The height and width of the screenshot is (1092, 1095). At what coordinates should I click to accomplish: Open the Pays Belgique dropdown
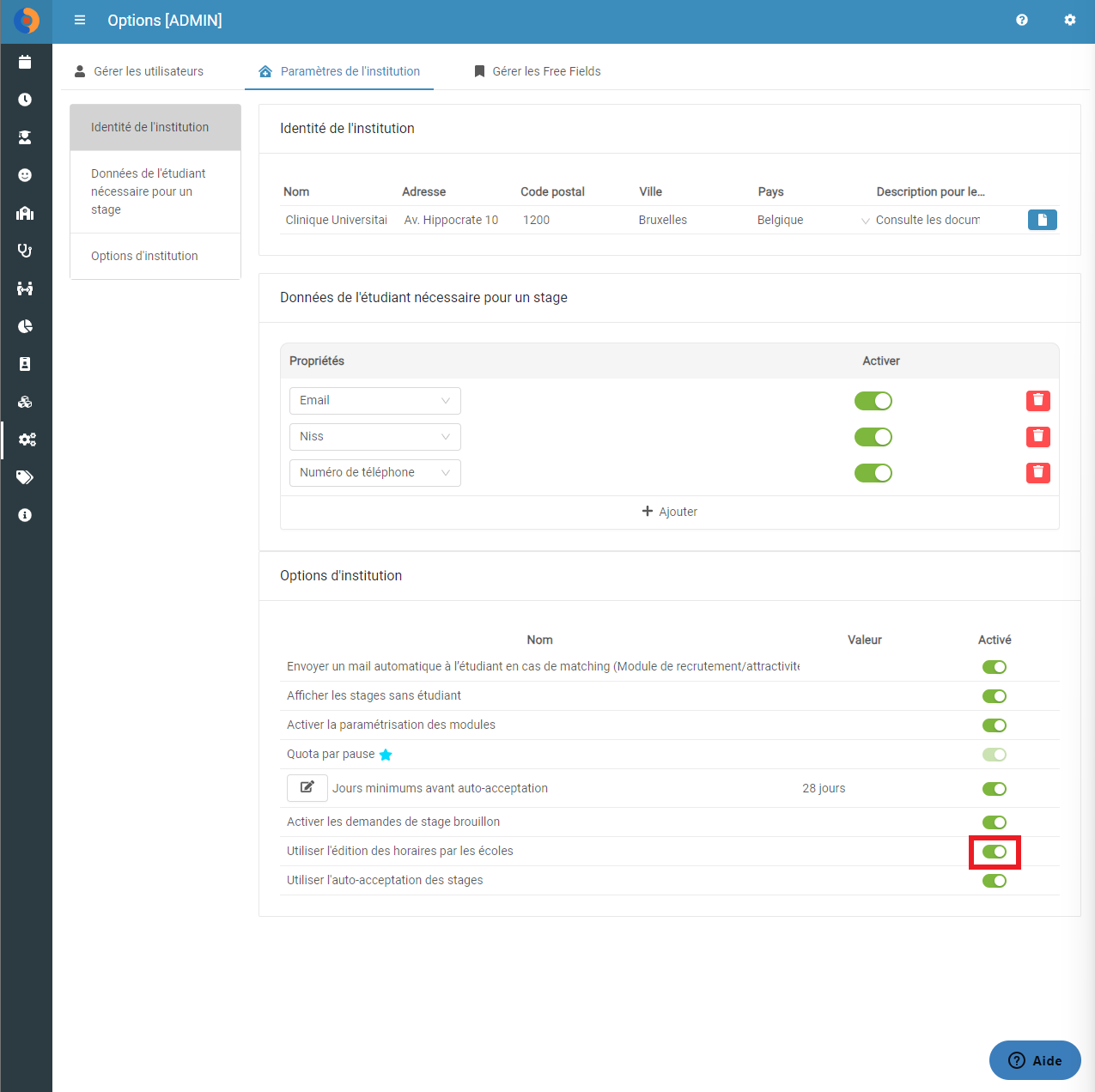click(x=812, y=220)
